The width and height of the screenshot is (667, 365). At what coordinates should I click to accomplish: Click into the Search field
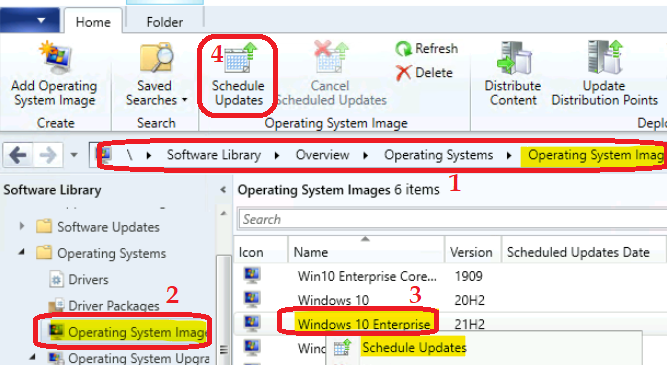[452, 220]
